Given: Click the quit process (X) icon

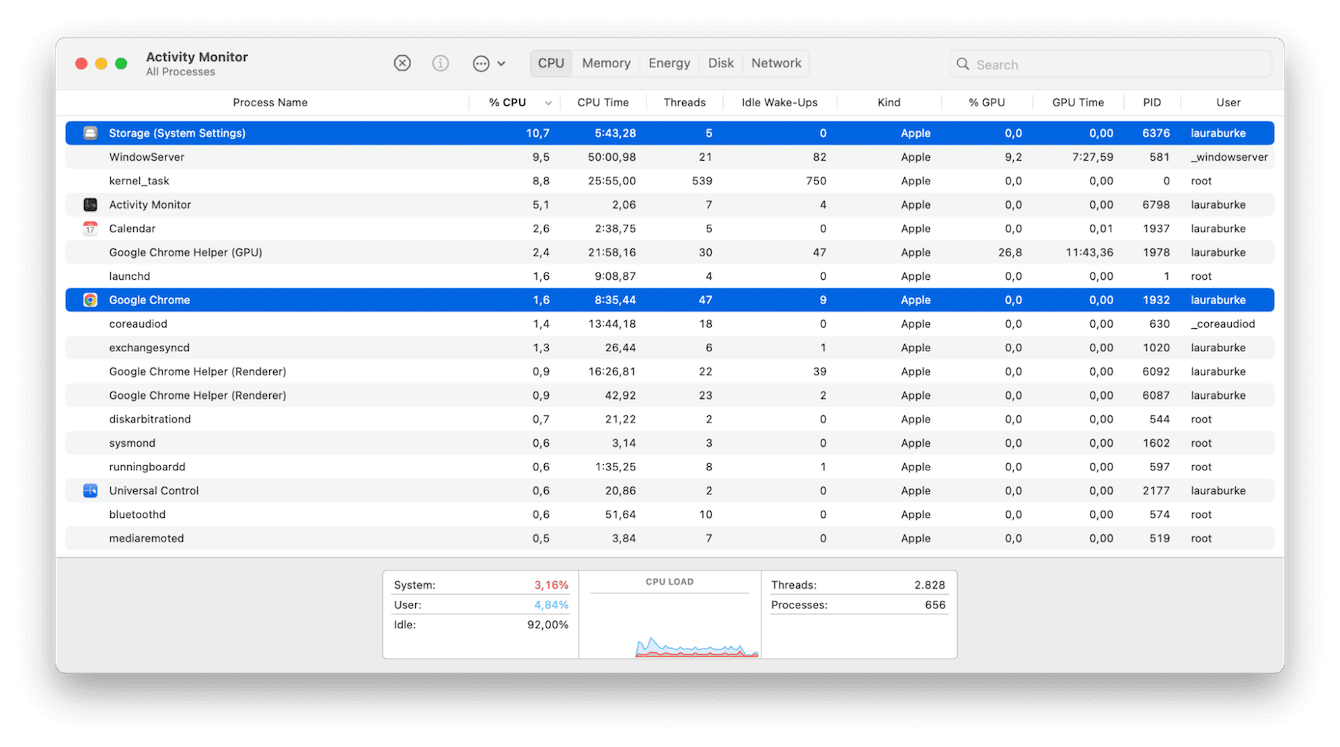Looking at the screenshot, I should coord(402,62).
